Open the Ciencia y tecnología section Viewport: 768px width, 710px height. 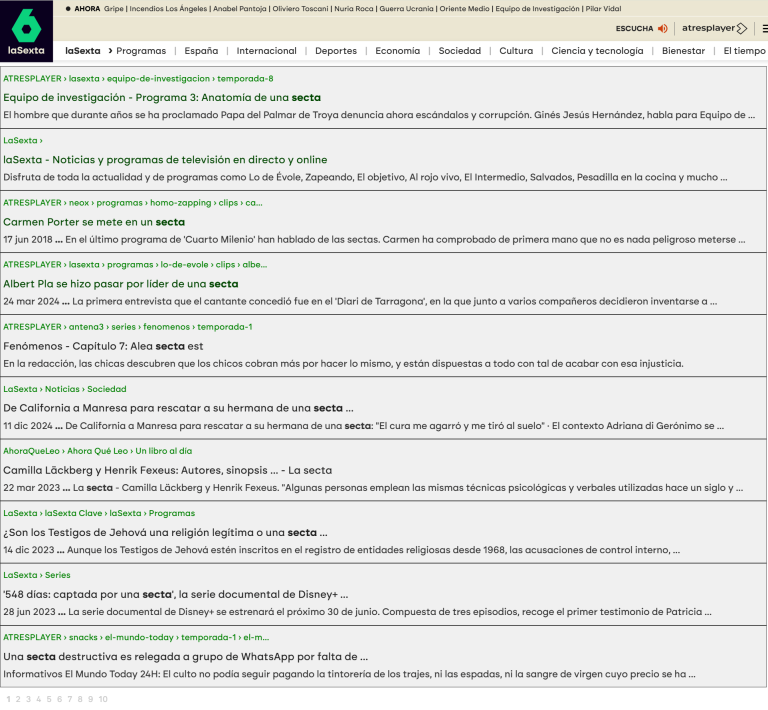pos(597,50)
